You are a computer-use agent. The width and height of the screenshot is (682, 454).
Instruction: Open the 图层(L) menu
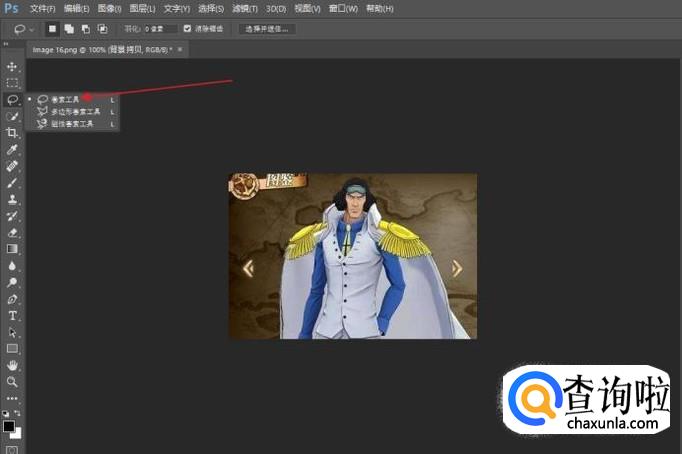tap(143, 9)
